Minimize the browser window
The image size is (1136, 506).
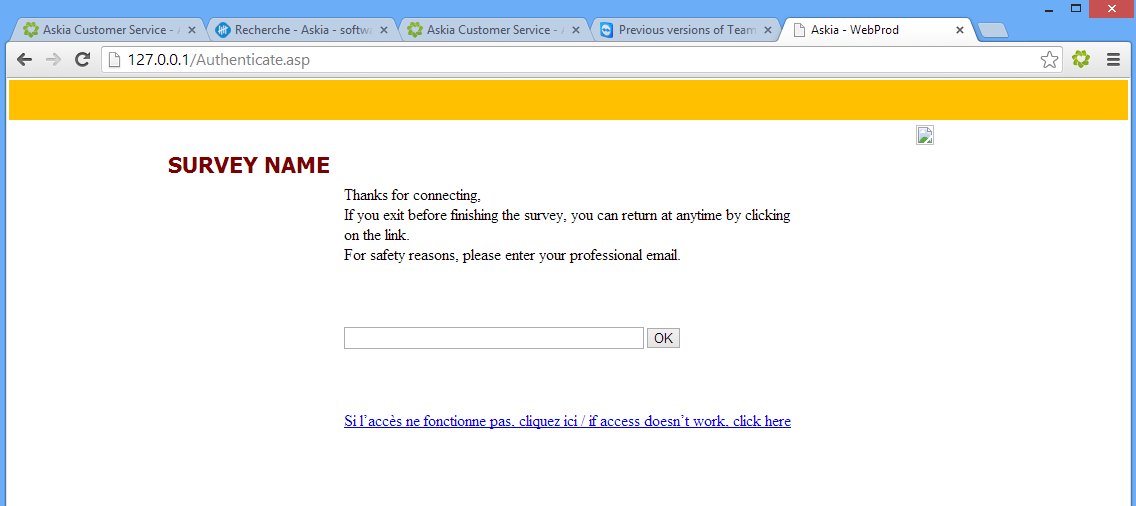click(x=1049, y=9)
